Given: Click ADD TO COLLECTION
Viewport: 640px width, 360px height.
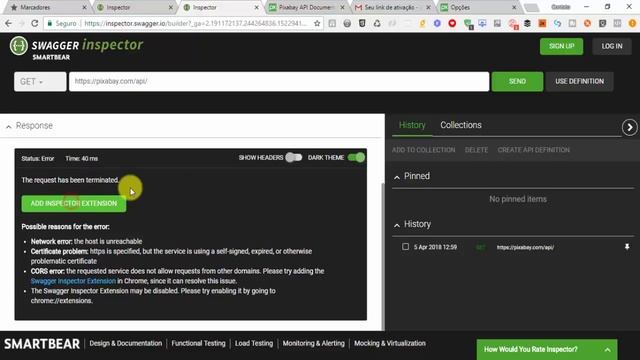Looking at the screenshot, I should [x=423, y=150].
